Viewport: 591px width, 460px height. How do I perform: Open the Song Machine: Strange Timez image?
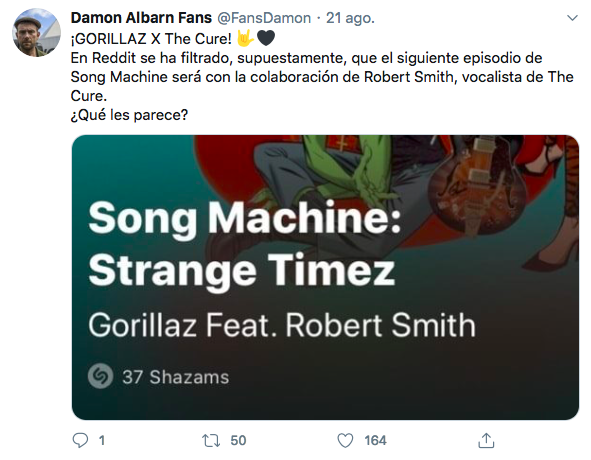pos(325,278)
